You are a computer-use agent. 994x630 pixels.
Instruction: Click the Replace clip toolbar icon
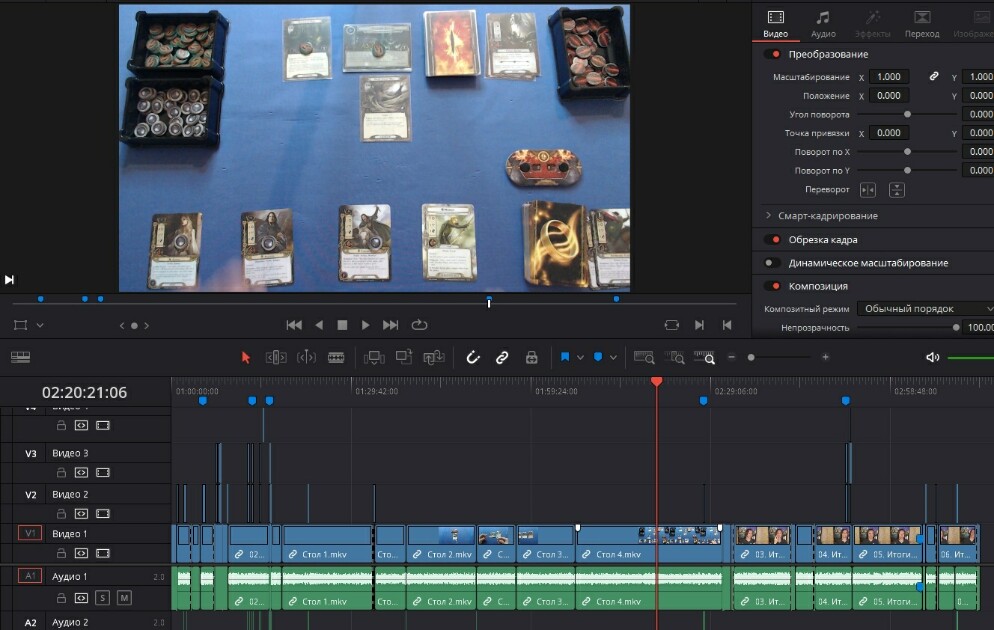click(434, 357)
